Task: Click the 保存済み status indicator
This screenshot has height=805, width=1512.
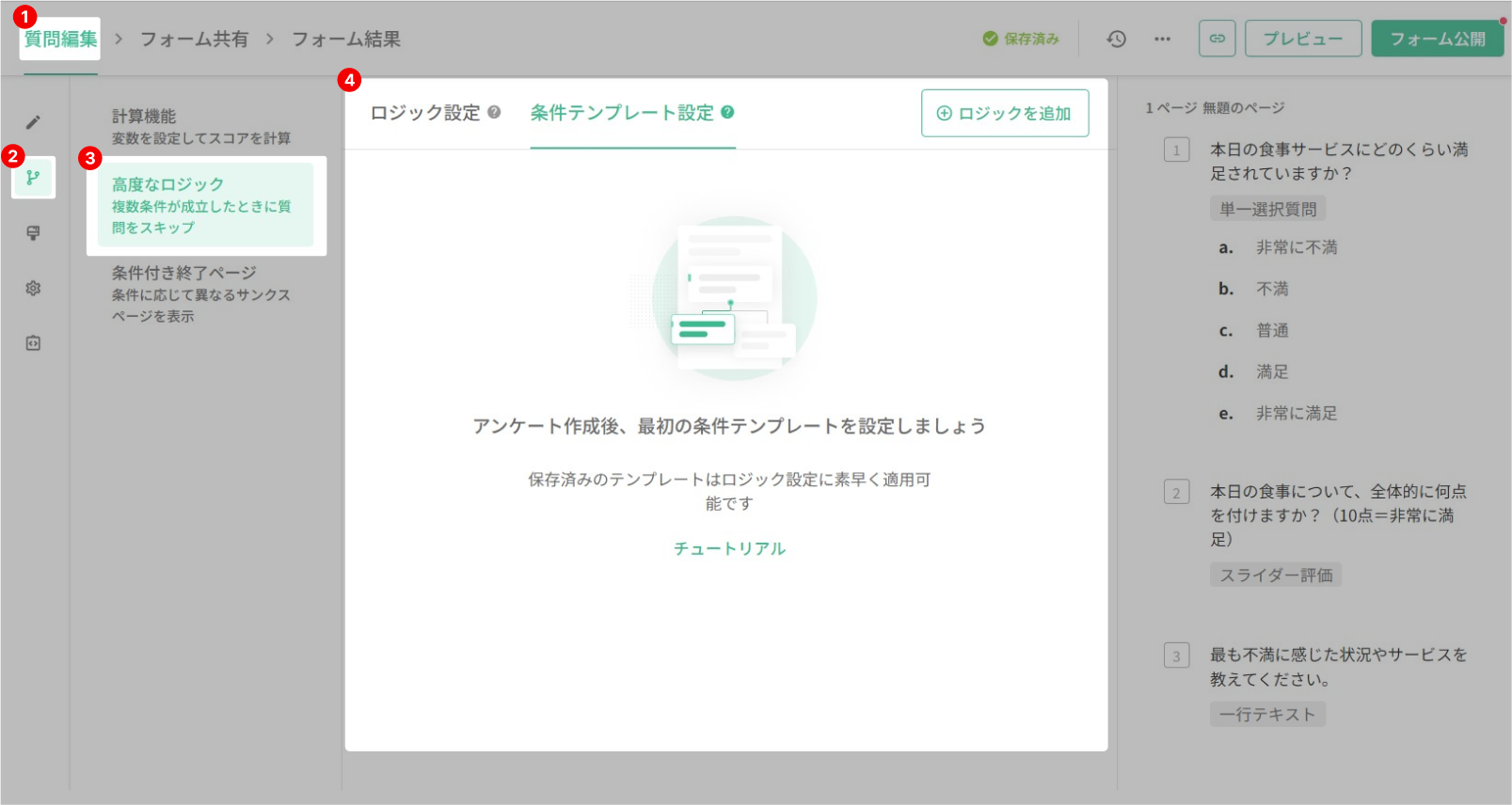Action: click(x=1021, y=39)
